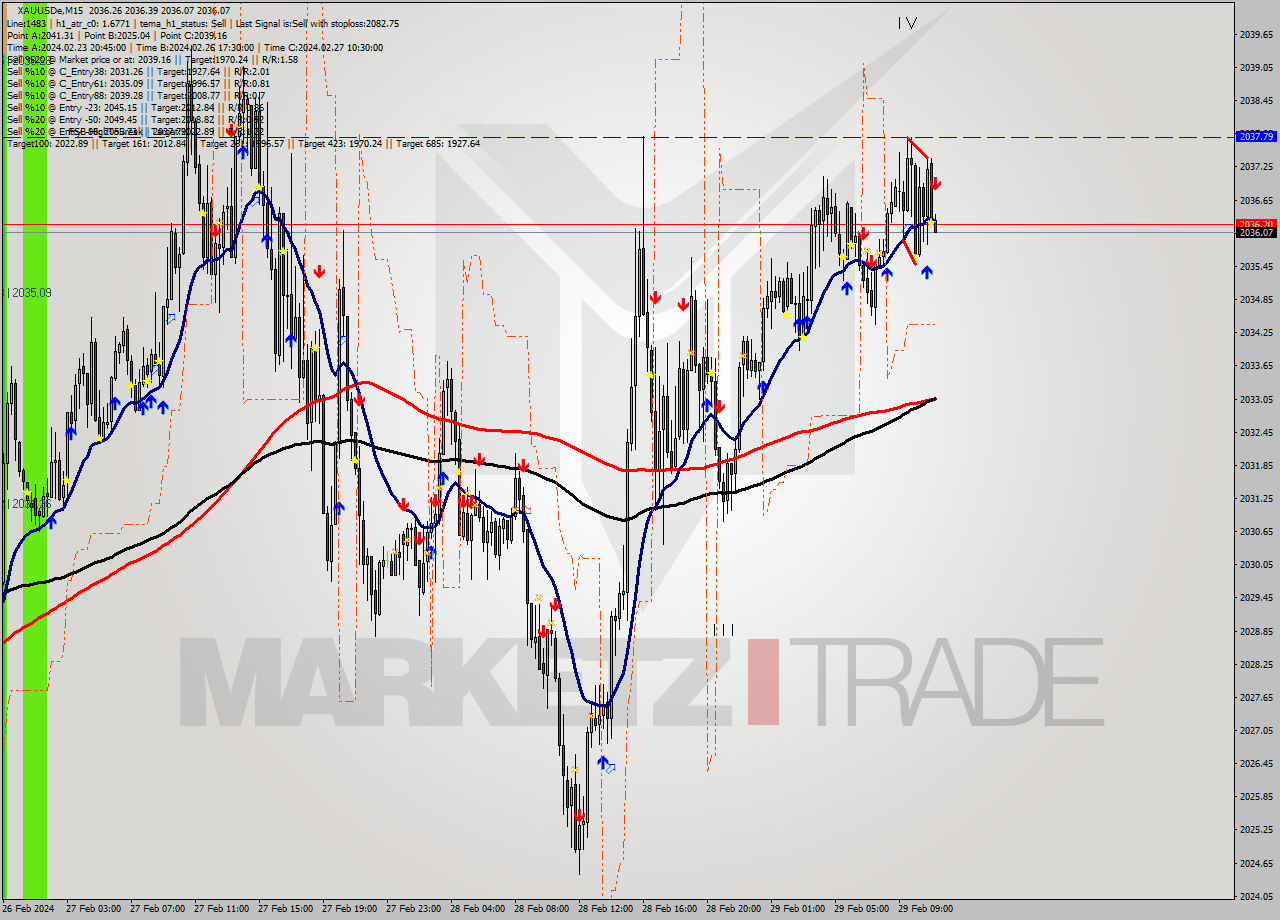Select the Point B:2025.04 value

point(119,35)
